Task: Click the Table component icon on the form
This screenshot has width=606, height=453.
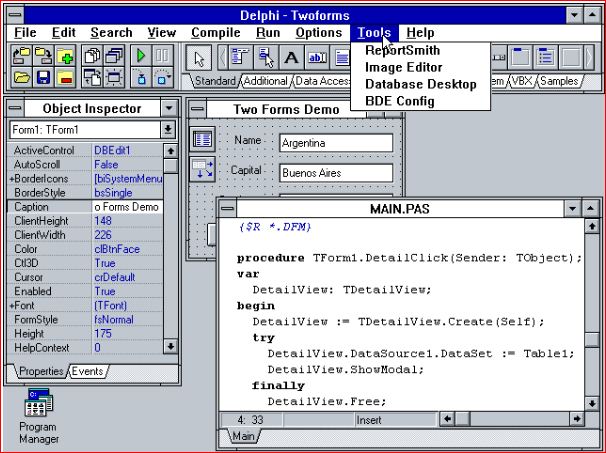Action: click(202, 139)
